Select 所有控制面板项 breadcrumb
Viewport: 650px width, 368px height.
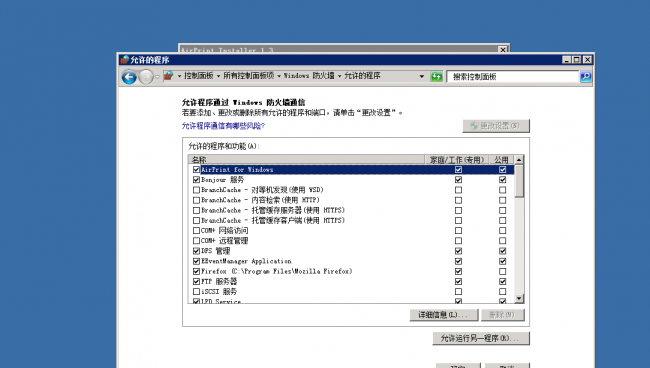tap(249, 76)
